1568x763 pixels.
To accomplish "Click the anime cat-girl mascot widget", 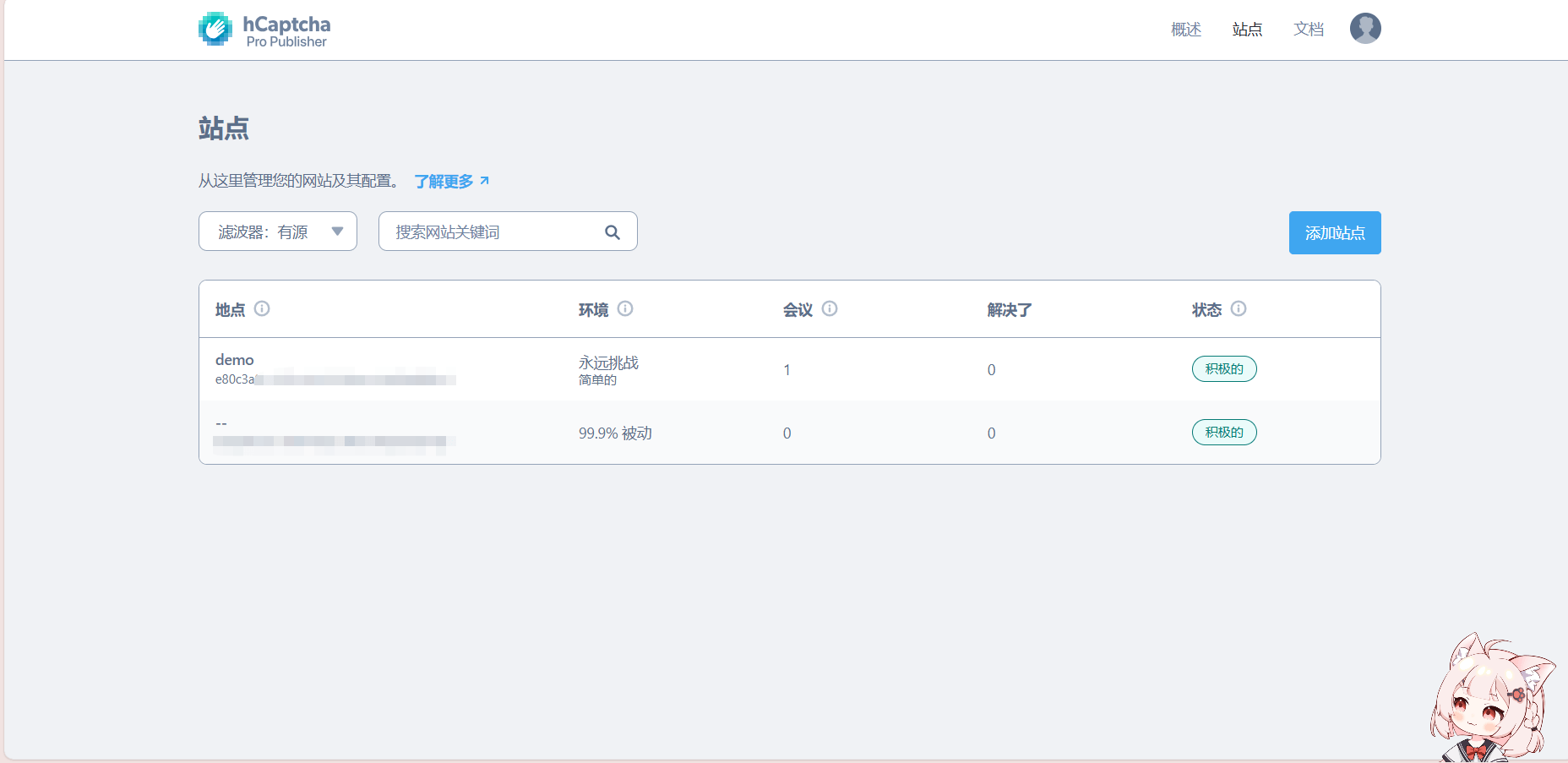I will tap(1491, 701).
